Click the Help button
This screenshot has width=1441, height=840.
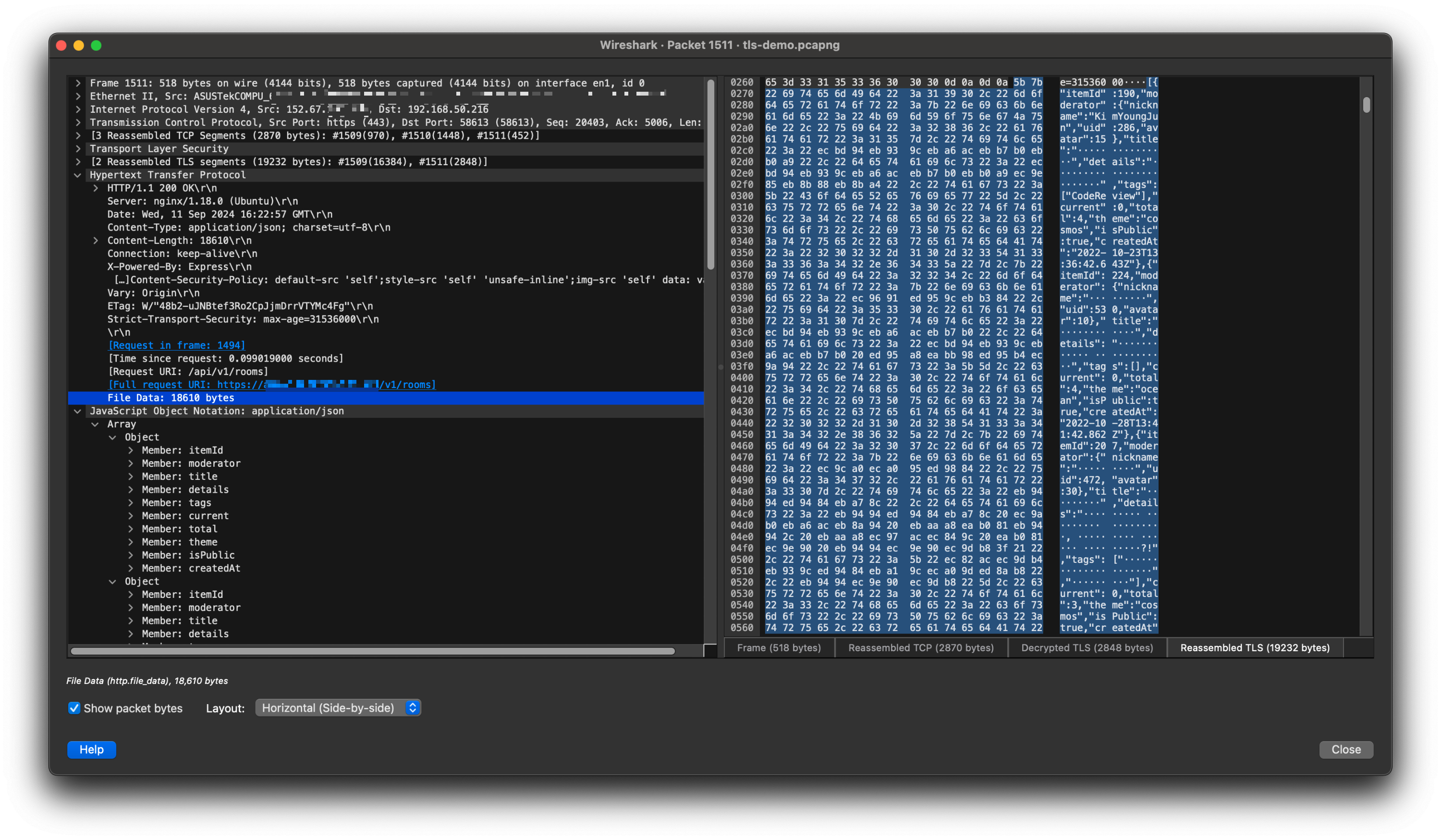click(91, 750)
